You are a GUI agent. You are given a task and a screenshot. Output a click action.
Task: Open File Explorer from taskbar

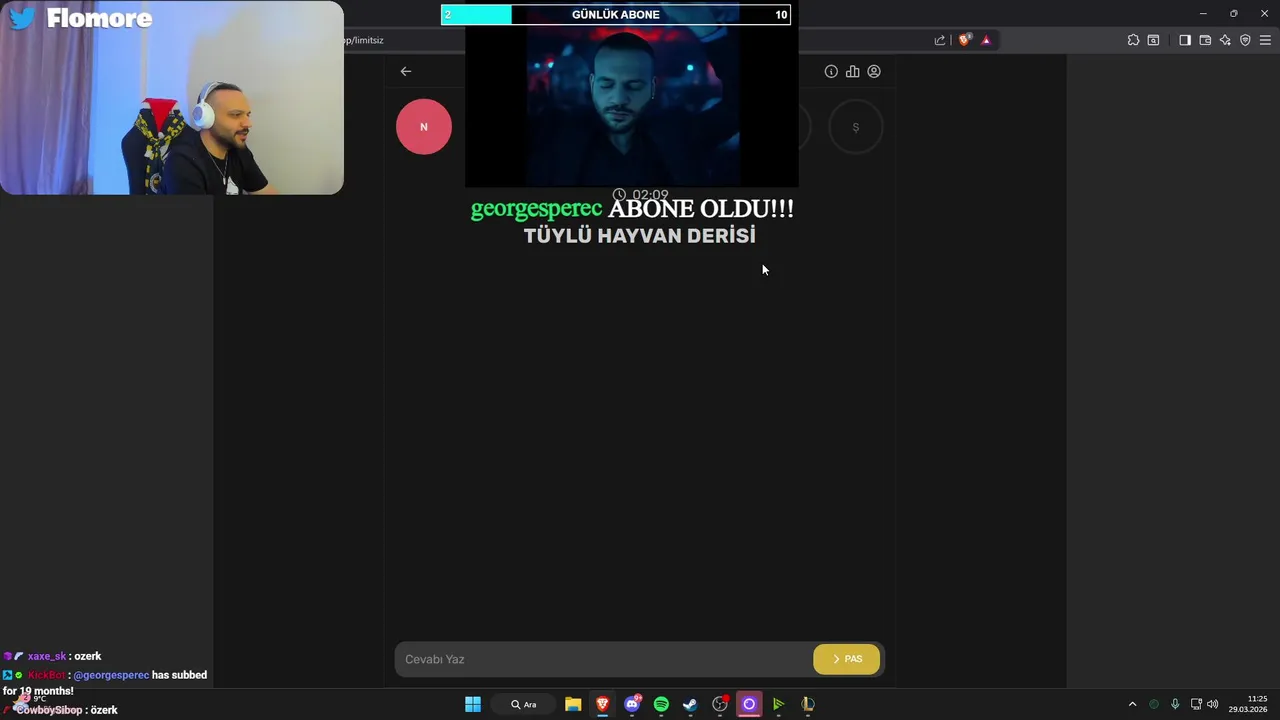(573, 704)
